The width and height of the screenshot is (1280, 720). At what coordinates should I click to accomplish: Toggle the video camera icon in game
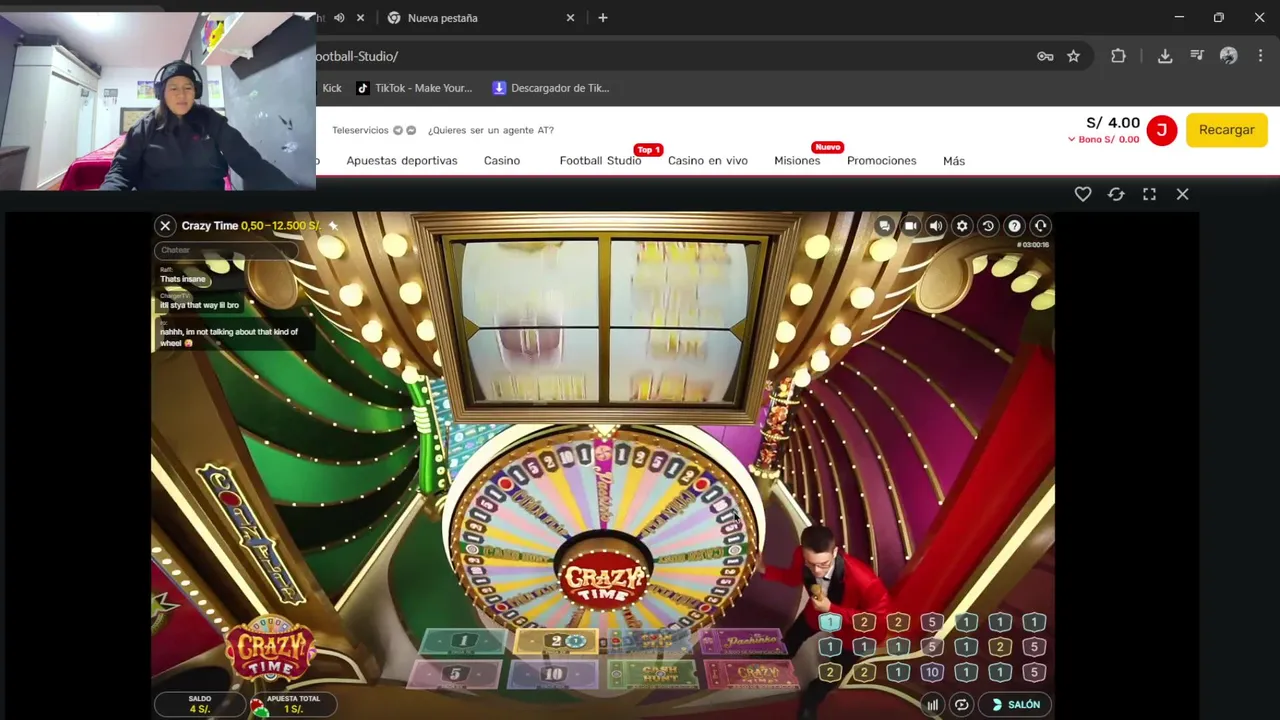pos(910,226)
